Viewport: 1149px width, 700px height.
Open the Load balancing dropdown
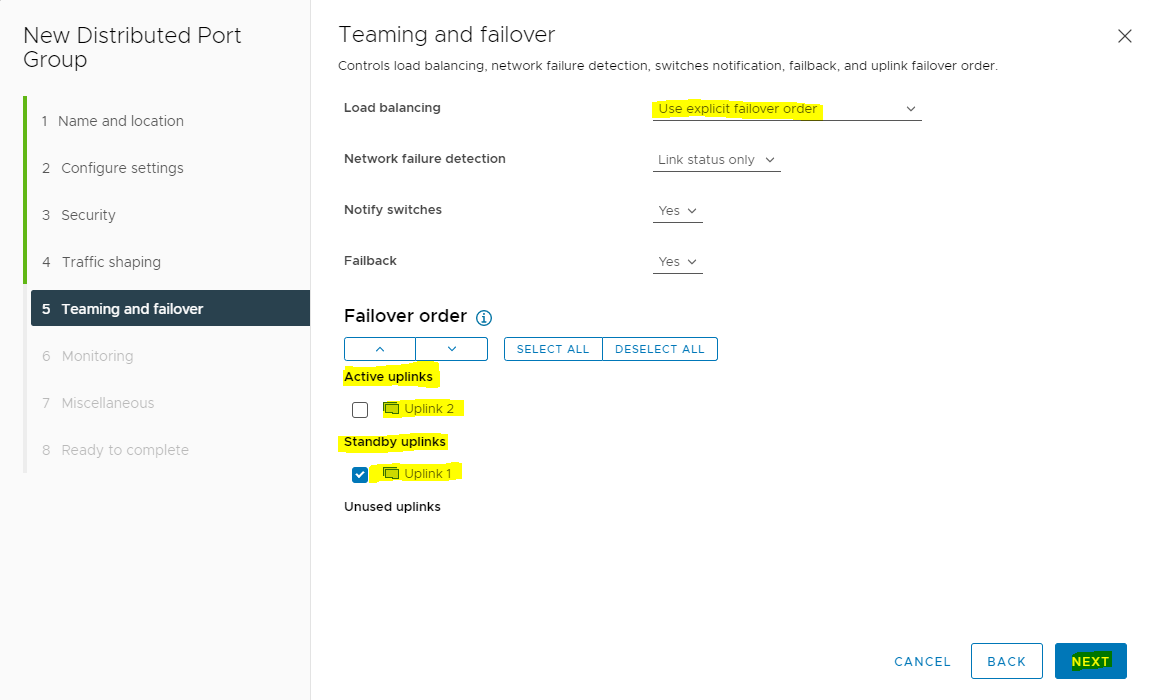pos(787,108)
